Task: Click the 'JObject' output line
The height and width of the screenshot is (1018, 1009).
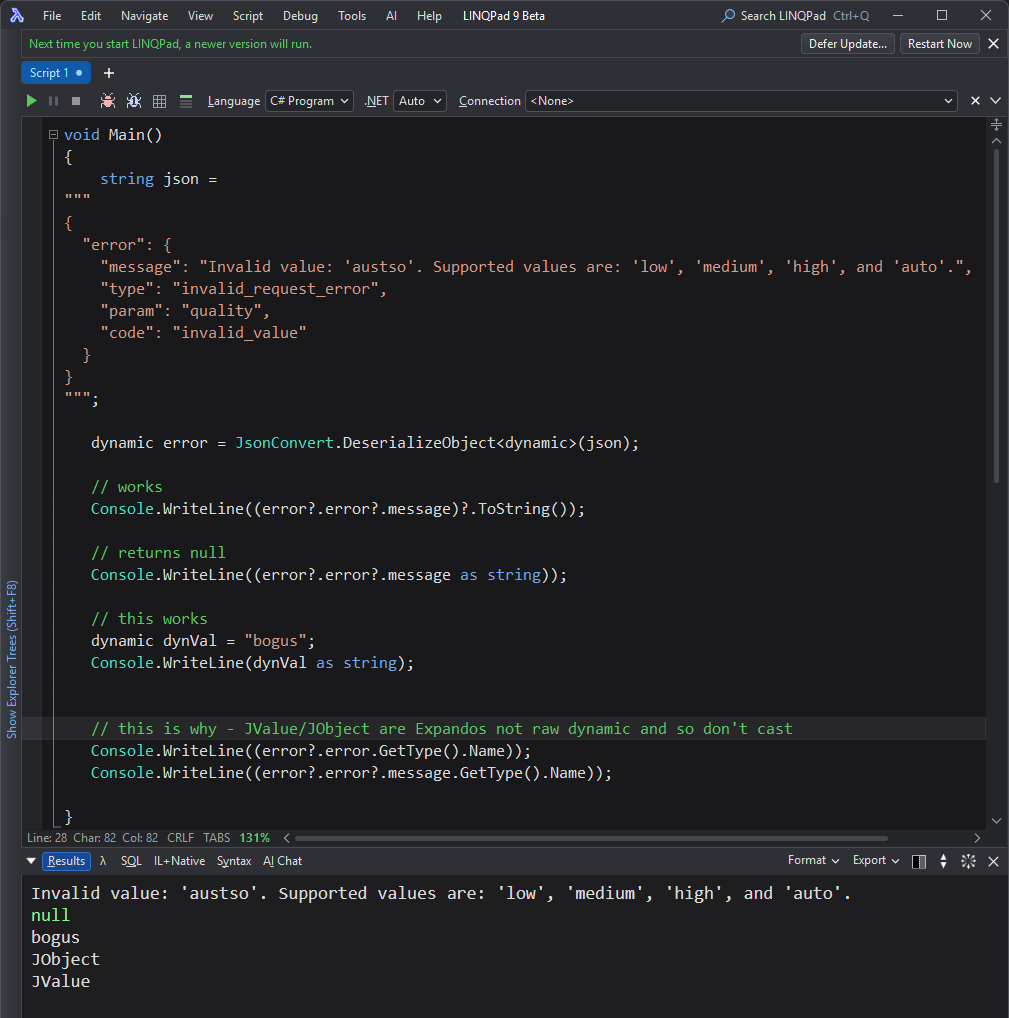Action: pos(66,959)
